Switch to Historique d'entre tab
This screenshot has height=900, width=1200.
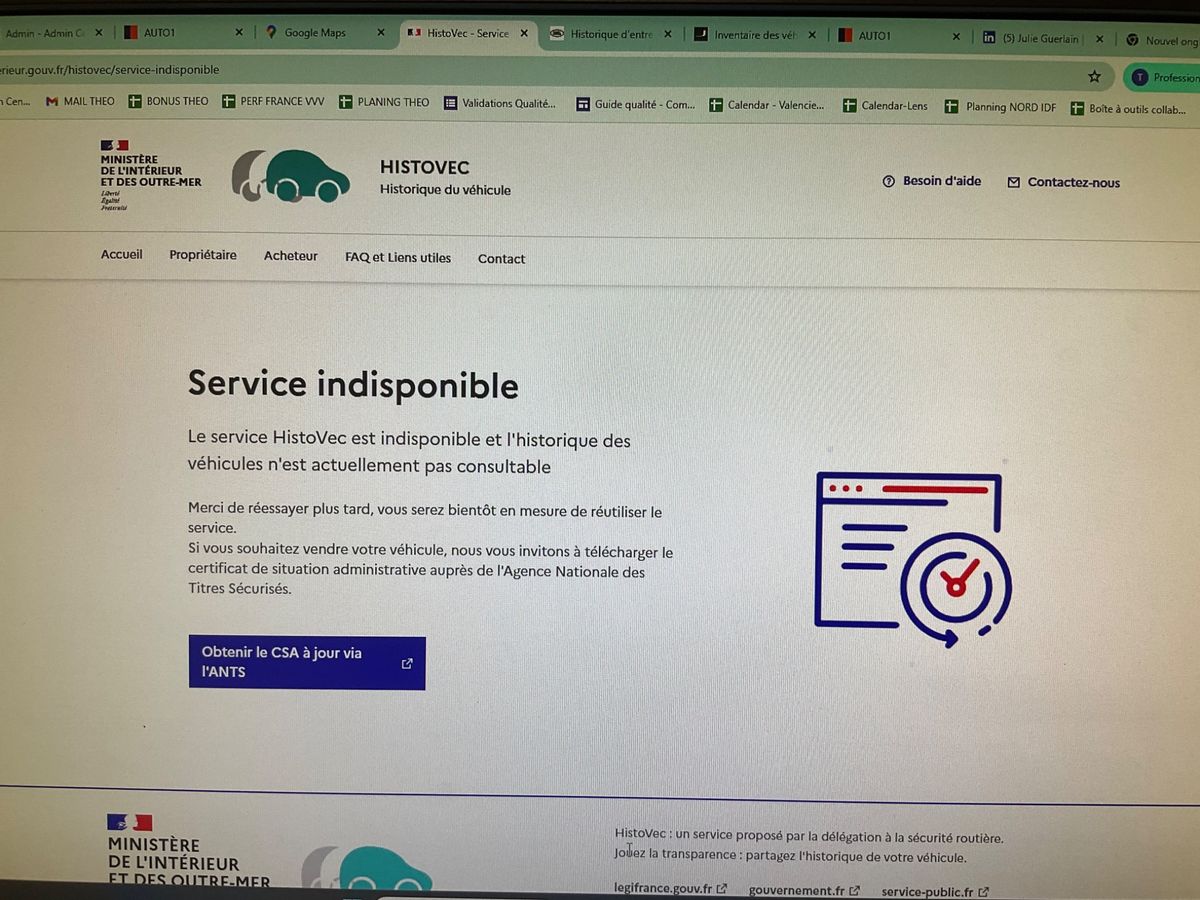[x=611, y=34]
